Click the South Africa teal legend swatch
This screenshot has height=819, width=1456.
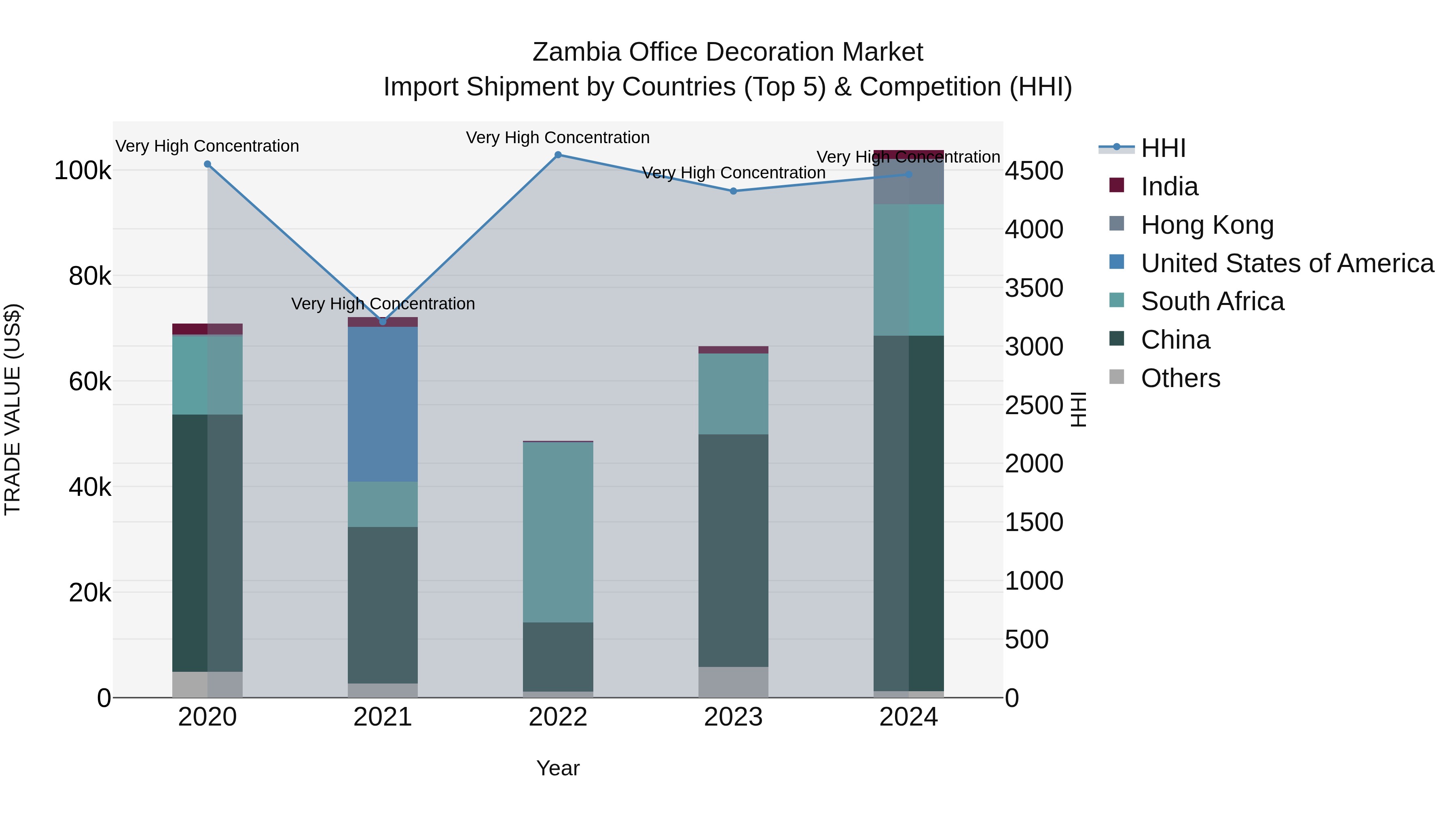pyautogui.click(x=1117, y=300)
